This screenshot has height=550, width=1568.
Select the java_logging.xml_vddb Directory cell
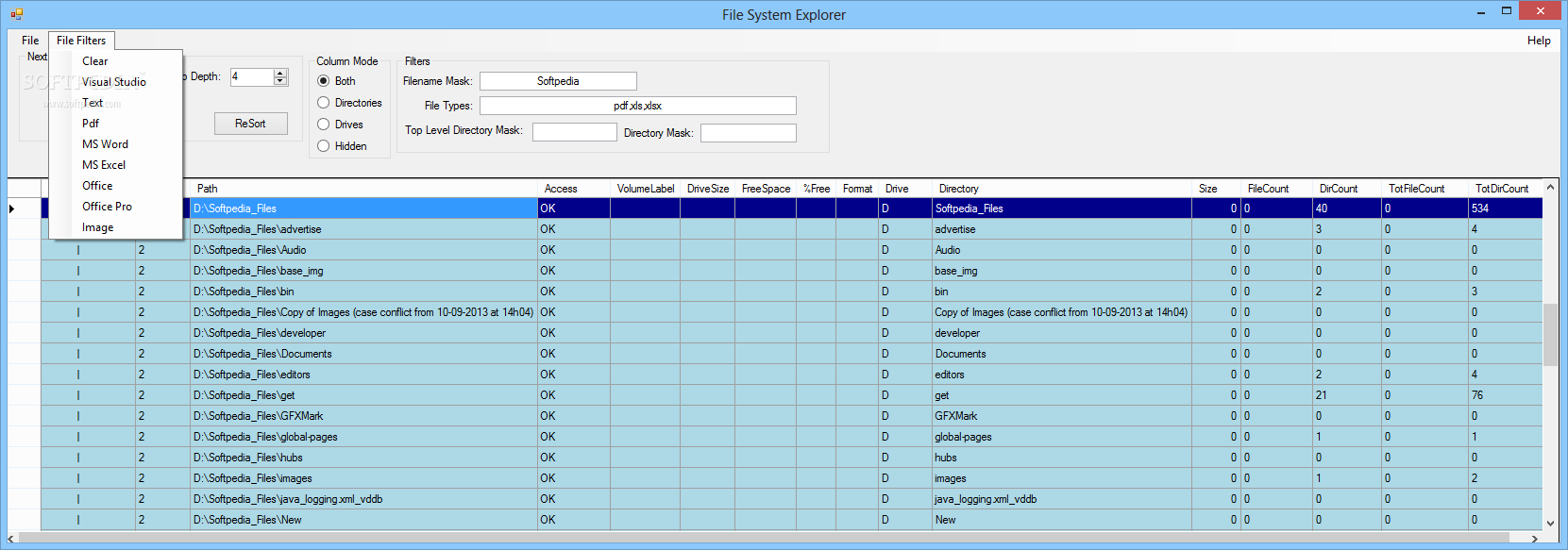pos(1062,499)
